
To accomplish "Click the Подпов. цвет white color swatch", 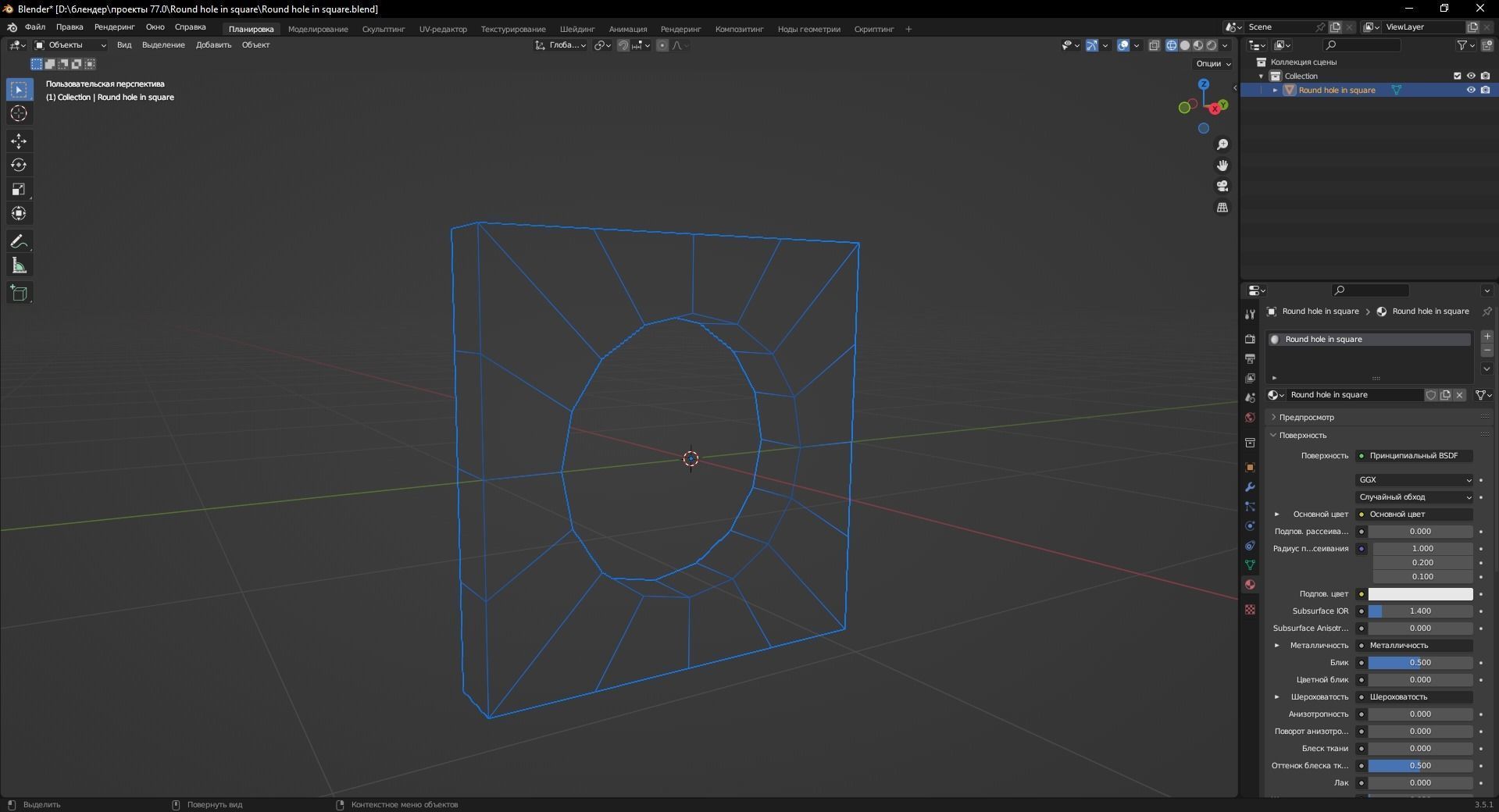I will click(1420, 594).
